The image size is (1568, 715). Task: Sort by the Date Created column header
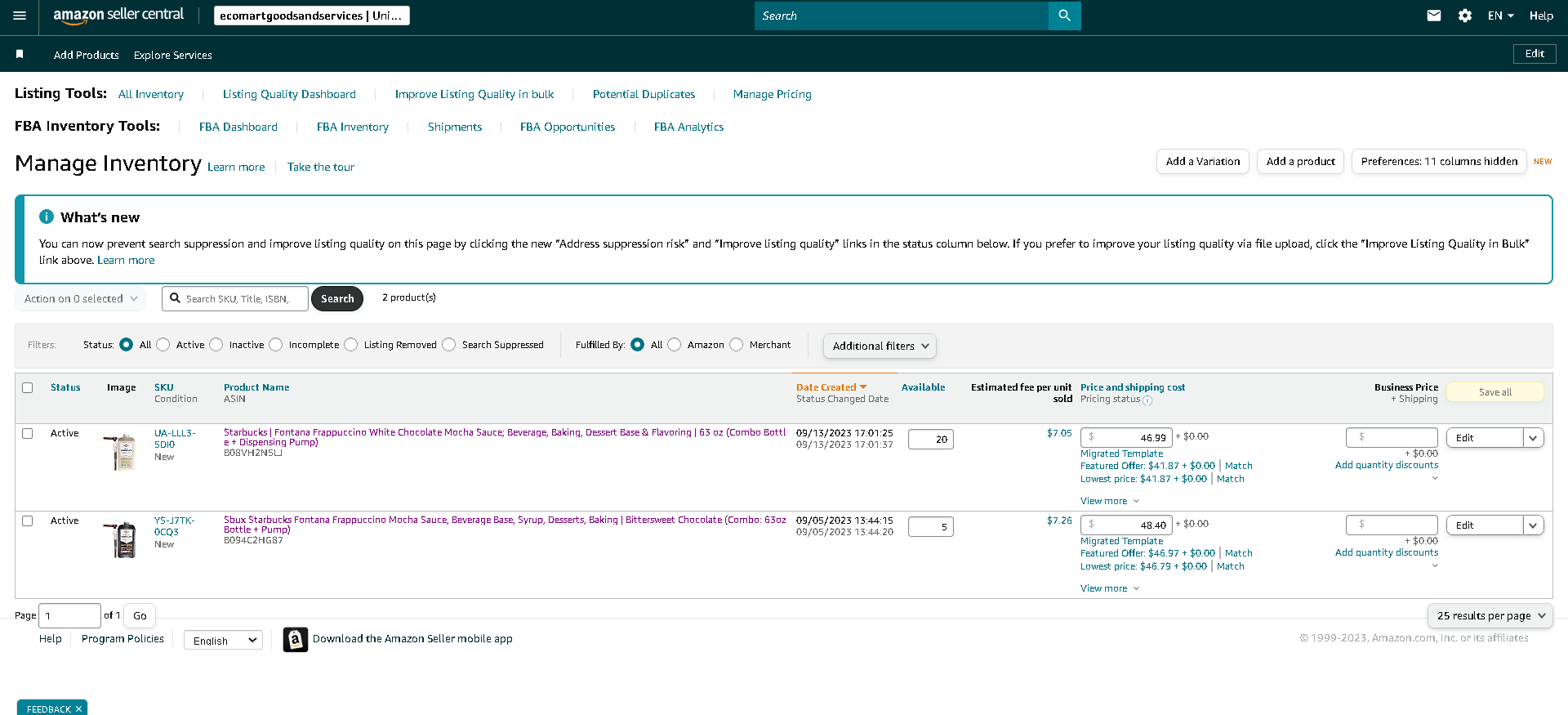[x=831, y=388]
